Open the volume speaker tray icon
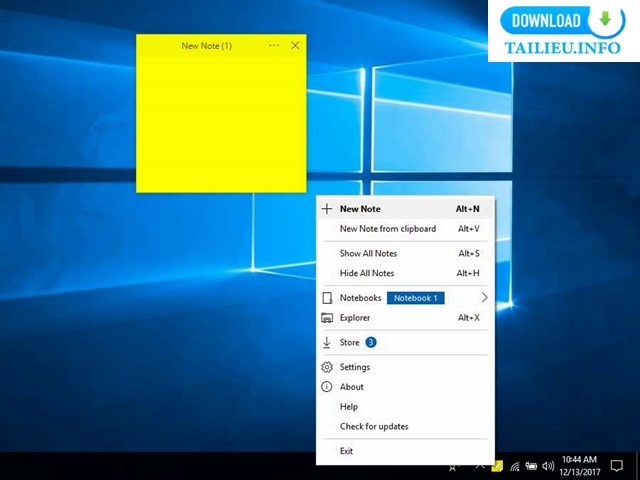 click(548, 466)
